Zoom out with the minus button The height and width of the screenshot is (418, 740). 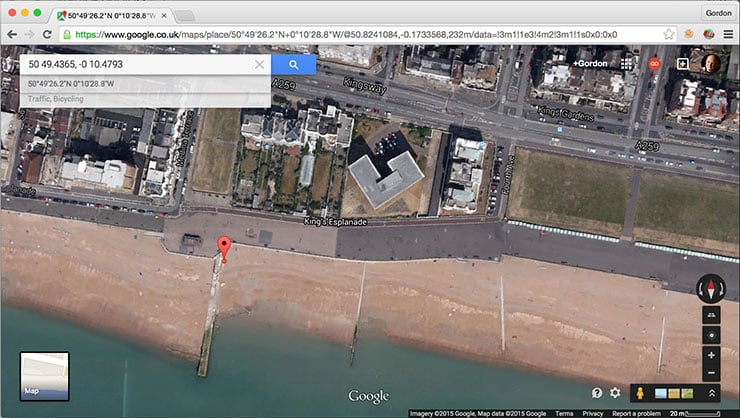pos(711,372)
